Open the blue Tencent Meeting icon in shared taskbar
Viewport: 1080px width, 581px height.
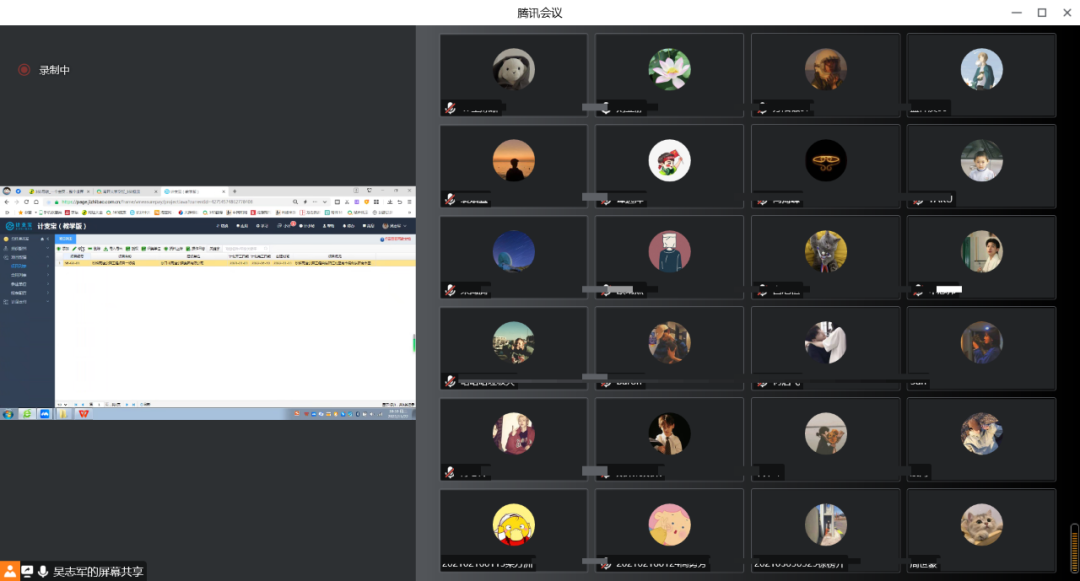[45, 414]
